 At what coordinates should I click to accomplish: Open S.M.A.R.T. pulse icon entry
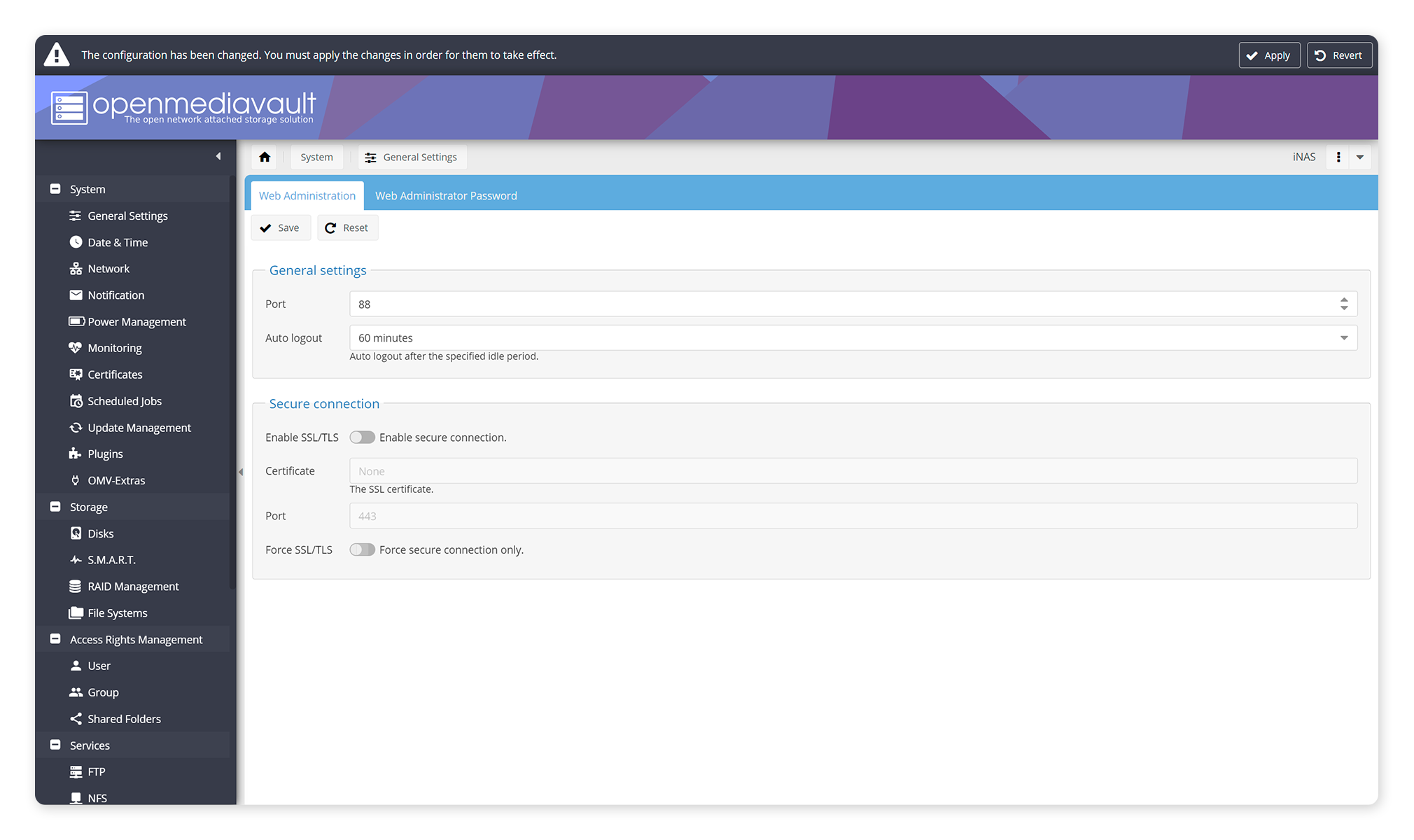point(76,560)
